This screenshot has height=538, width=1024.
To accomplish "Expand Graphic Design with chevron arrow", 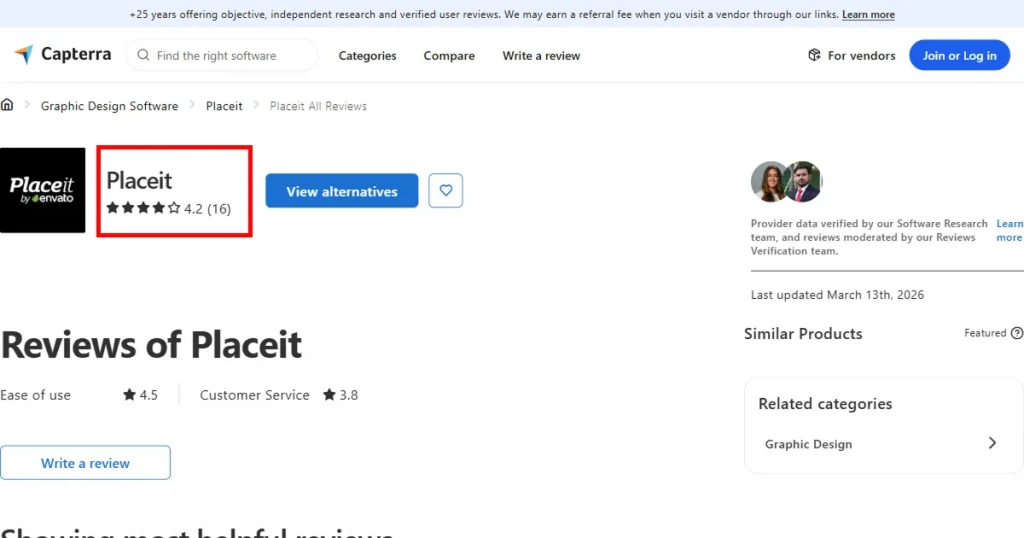I will pyautogui.click(x=992, y=443).
